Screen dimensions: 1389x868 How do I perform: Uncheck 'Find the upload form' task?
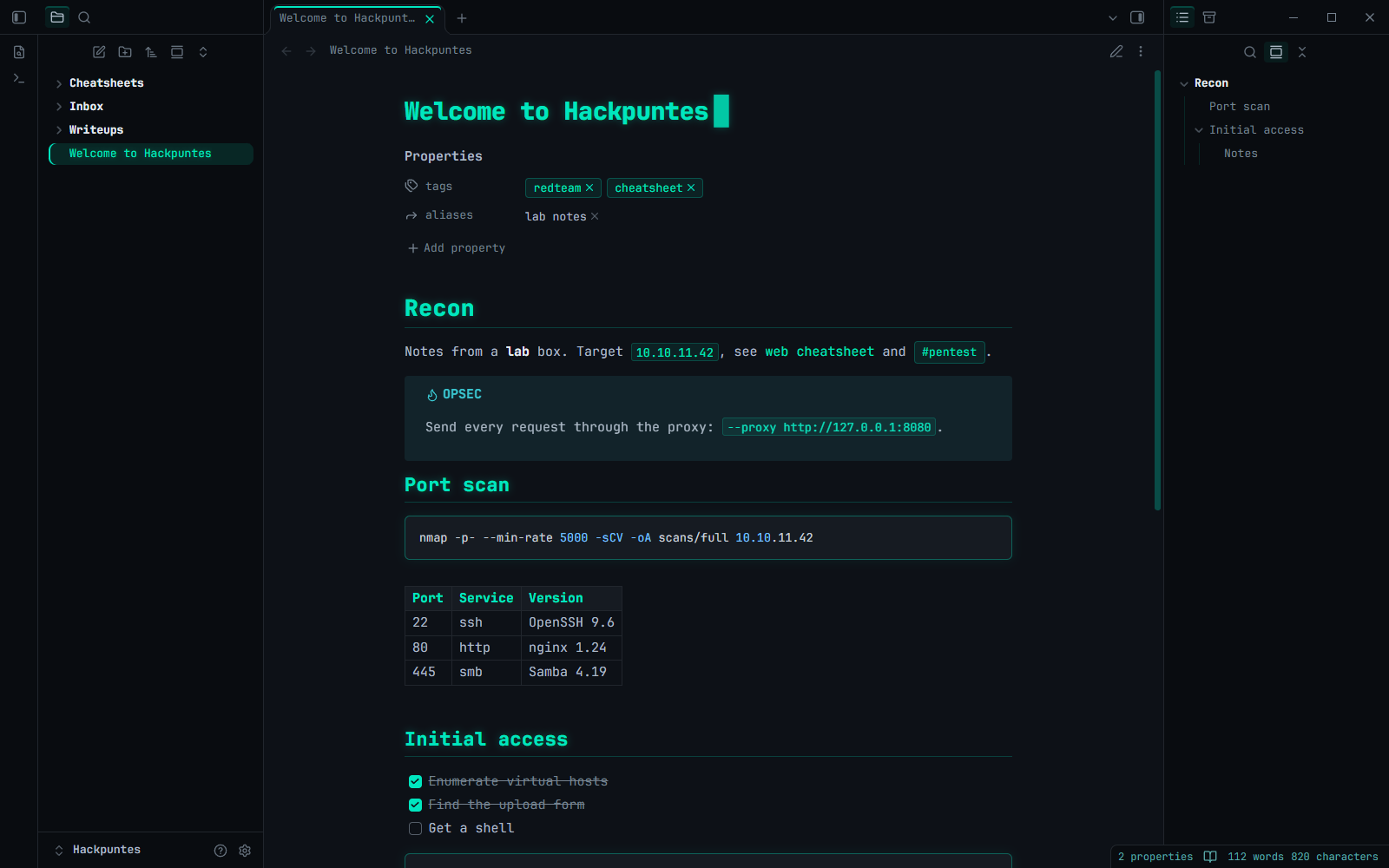tap(415, 805)
